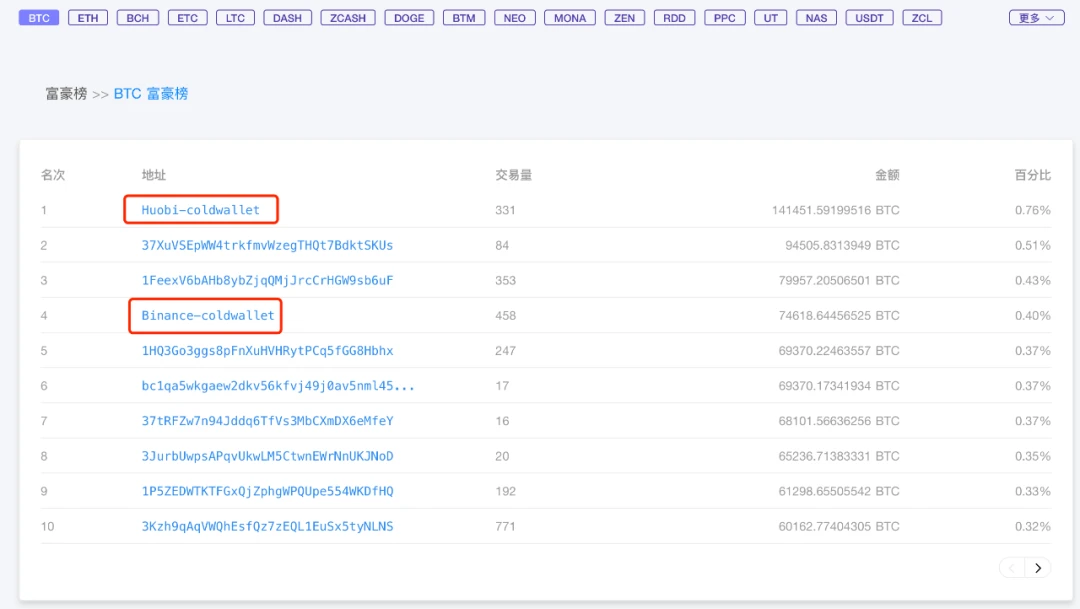Select the MONA coin tab
The height and width of the screenshot is (609, 1080).
(x=570, y=18)
